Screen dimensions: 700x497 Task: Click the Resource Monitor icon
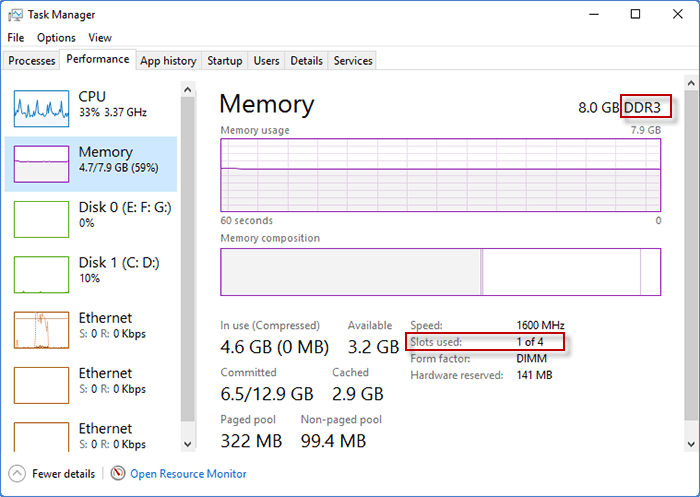119,473
